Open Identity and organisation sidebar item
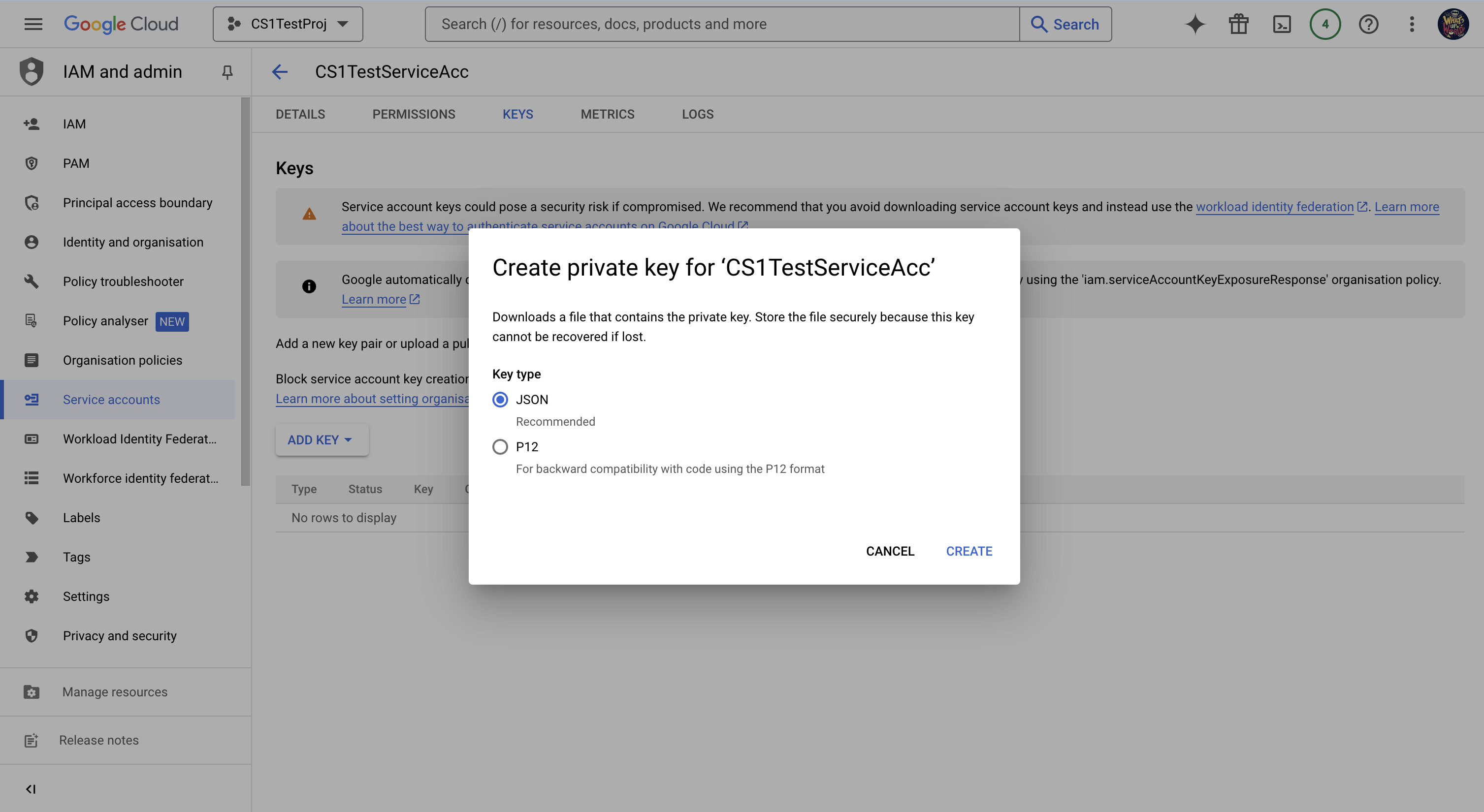Image resolution: width=1484 pixels, height=812 pixels. coord(118,242)
